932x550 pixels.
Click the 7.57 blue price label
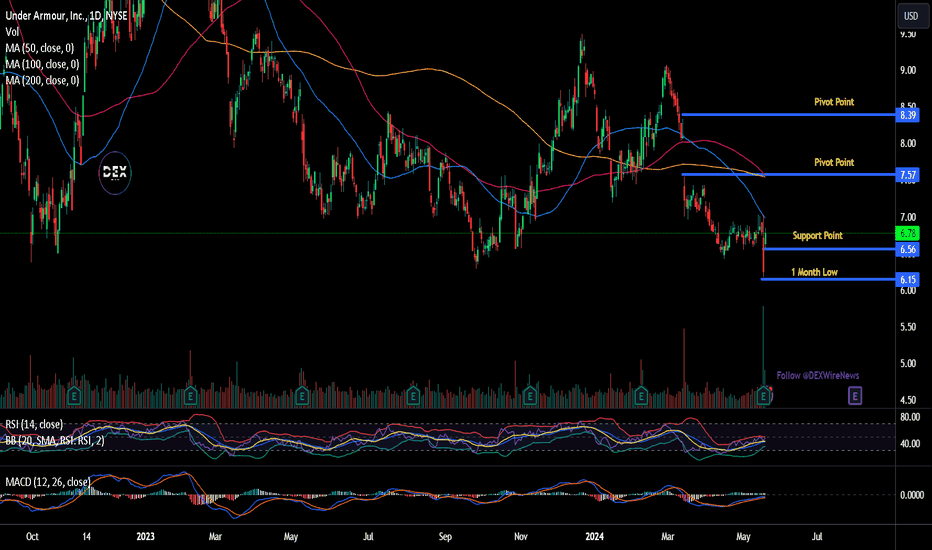click(x=908, y=175)
